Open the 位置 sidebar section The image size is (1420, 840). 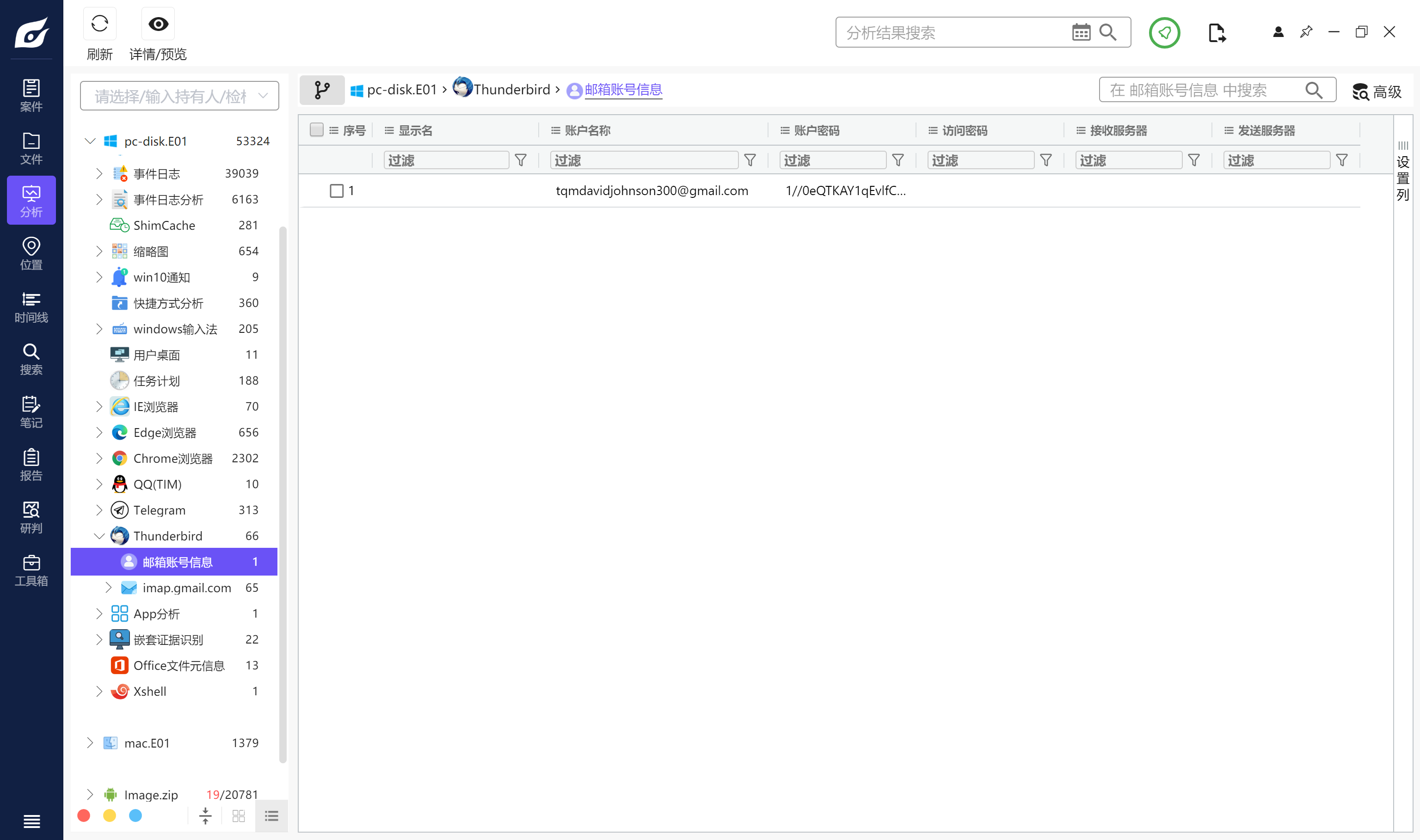click(31, 253)
